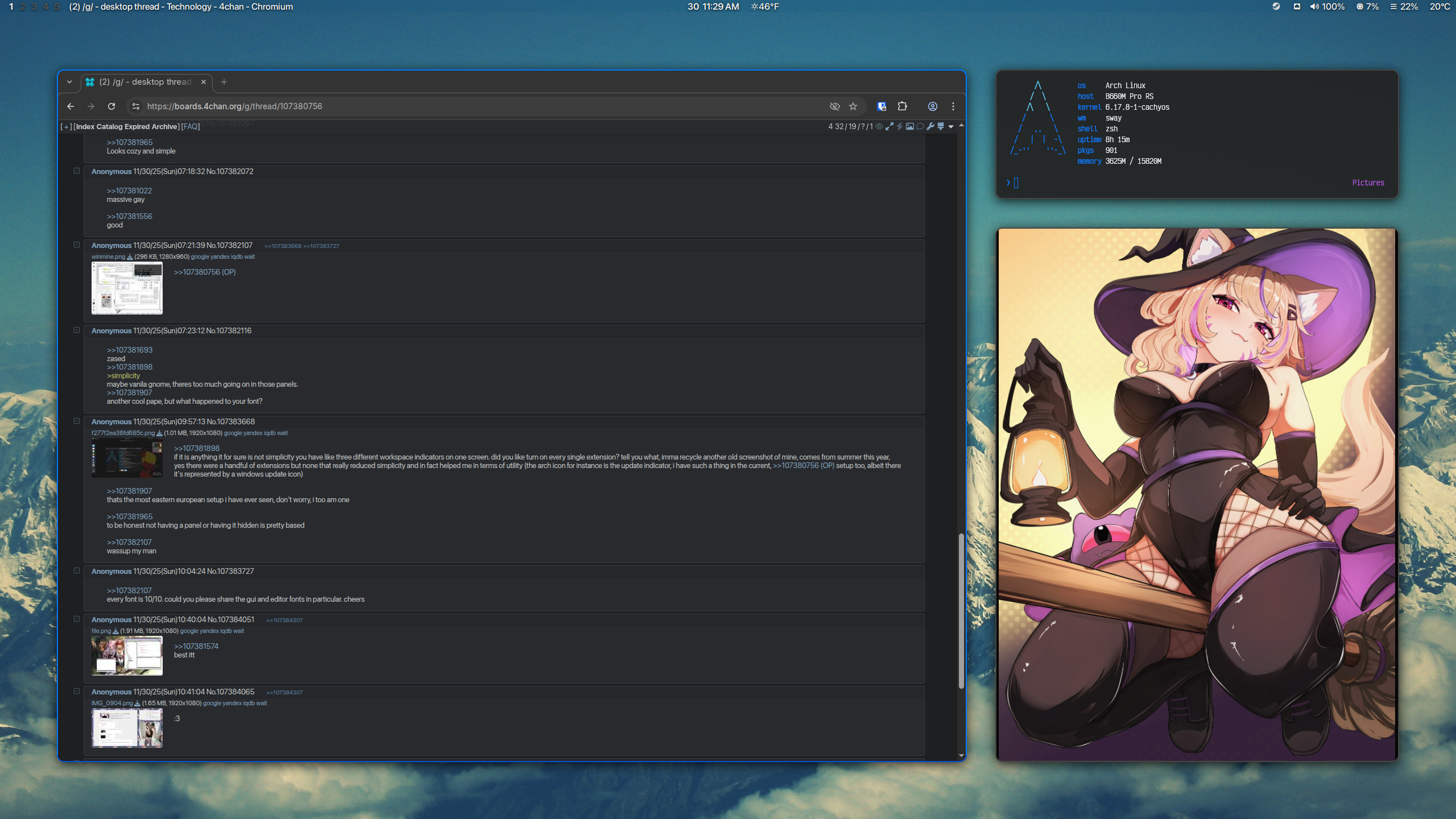This screenshot has width=1456, height=819.
Task: Open new tab with plus button
Action: coord(224,82)
